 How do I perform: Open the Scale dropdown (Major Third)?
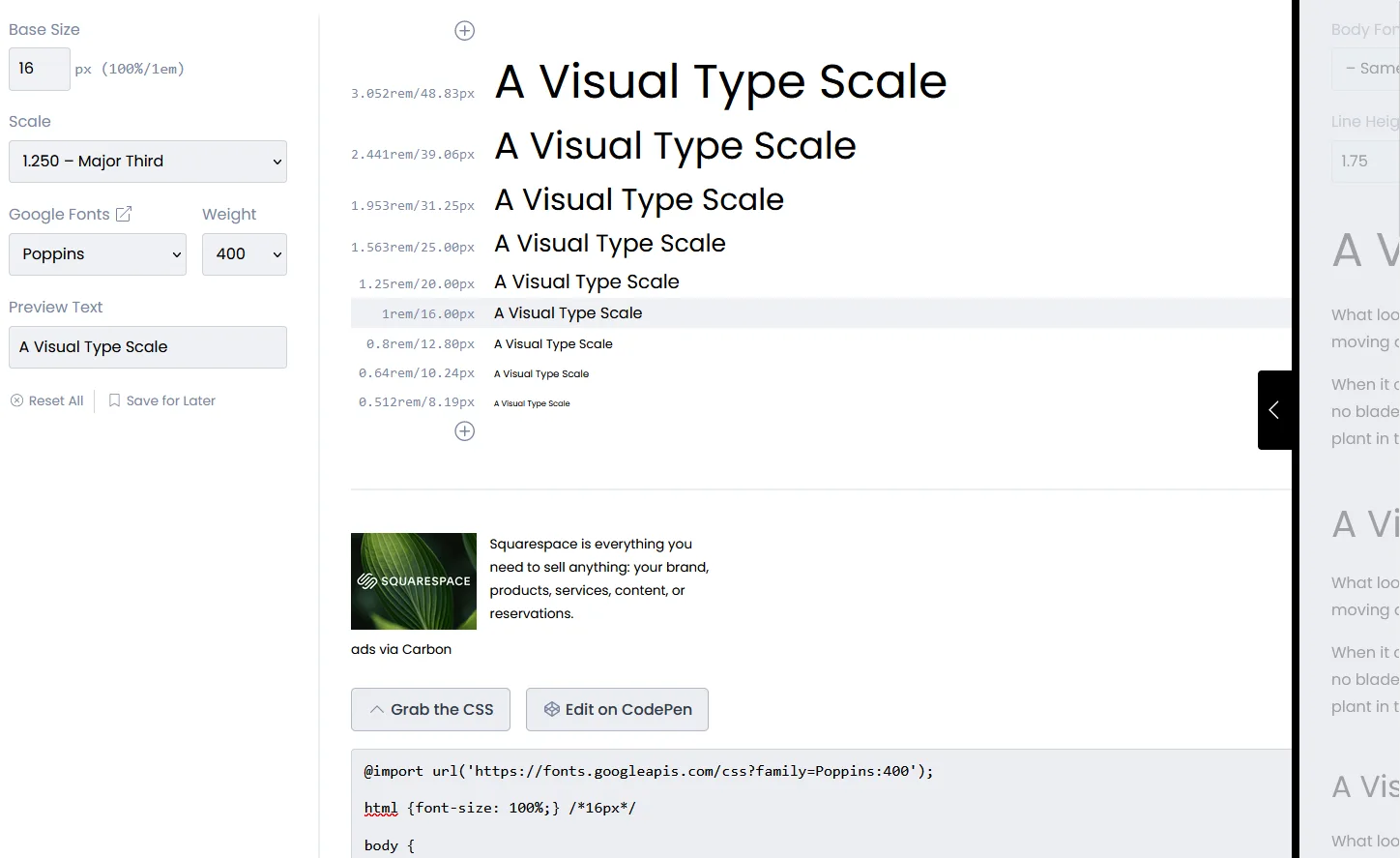[148, 162]
